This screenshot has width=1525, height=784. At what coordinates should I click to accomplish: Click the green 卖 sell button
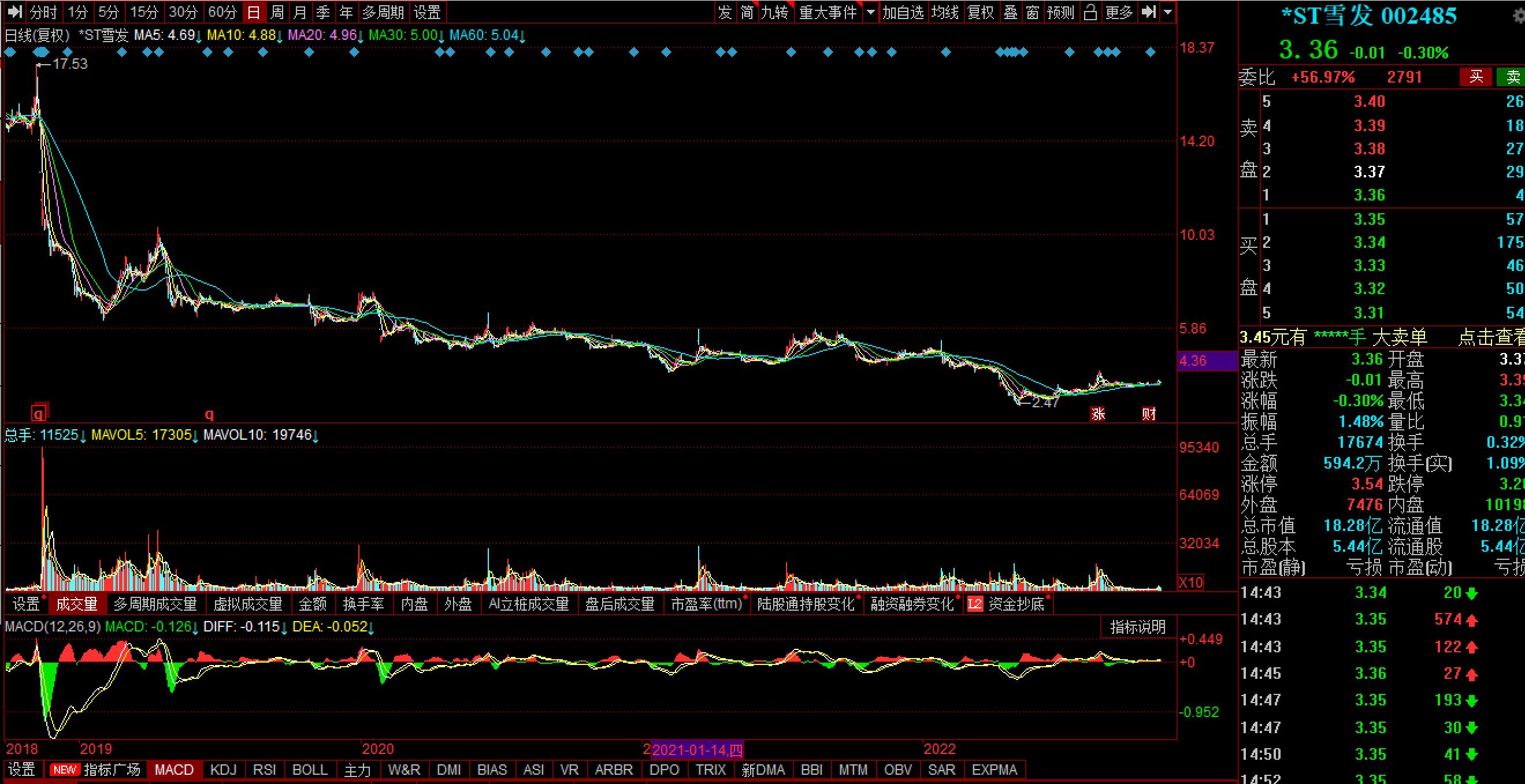pyautogui.click(x=1511, y=76)
